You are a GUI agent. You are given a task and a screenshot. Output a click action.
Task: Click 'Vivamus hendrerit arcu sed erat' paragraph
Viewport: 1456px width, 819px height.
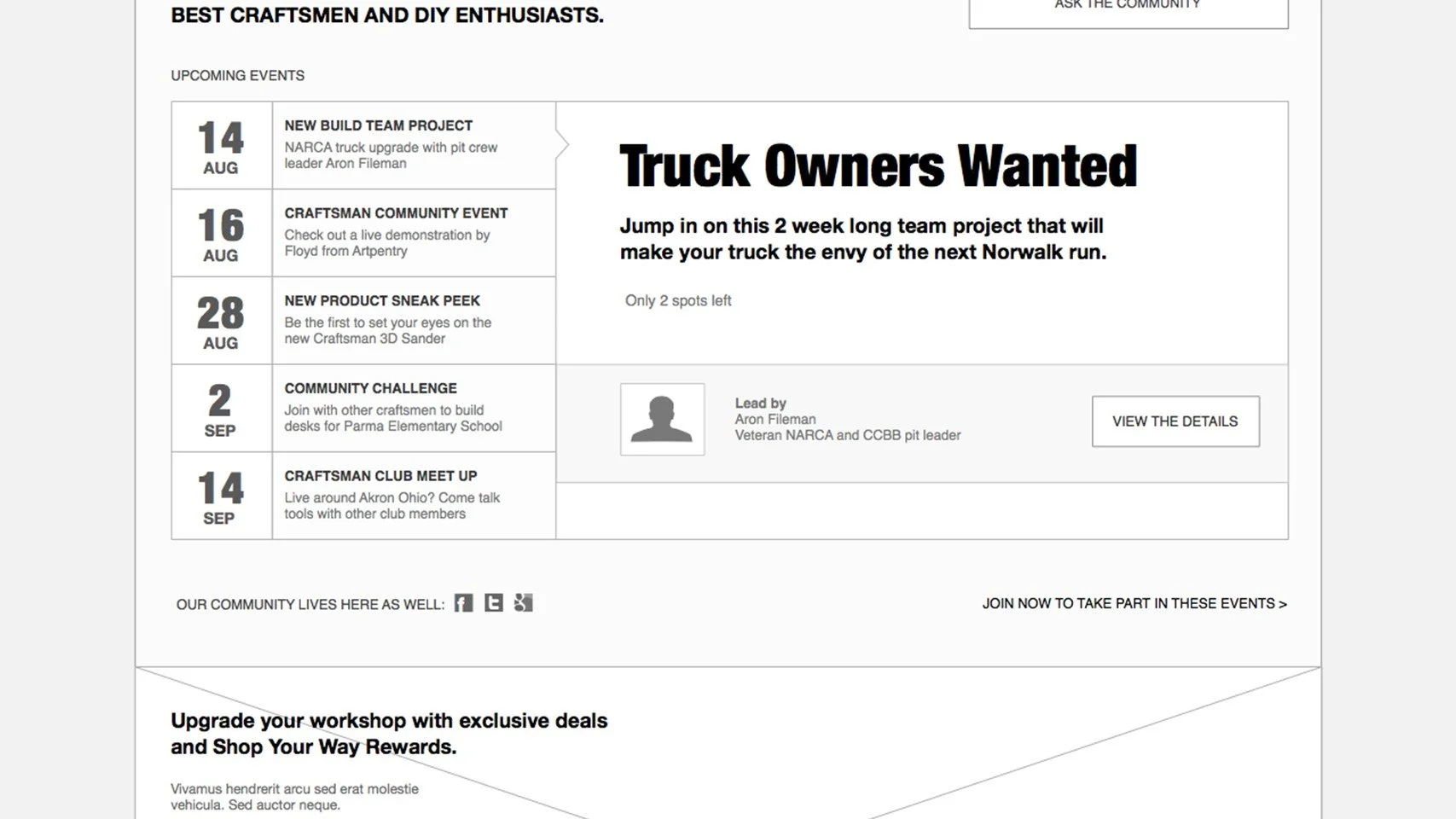(x=294, y=797)
